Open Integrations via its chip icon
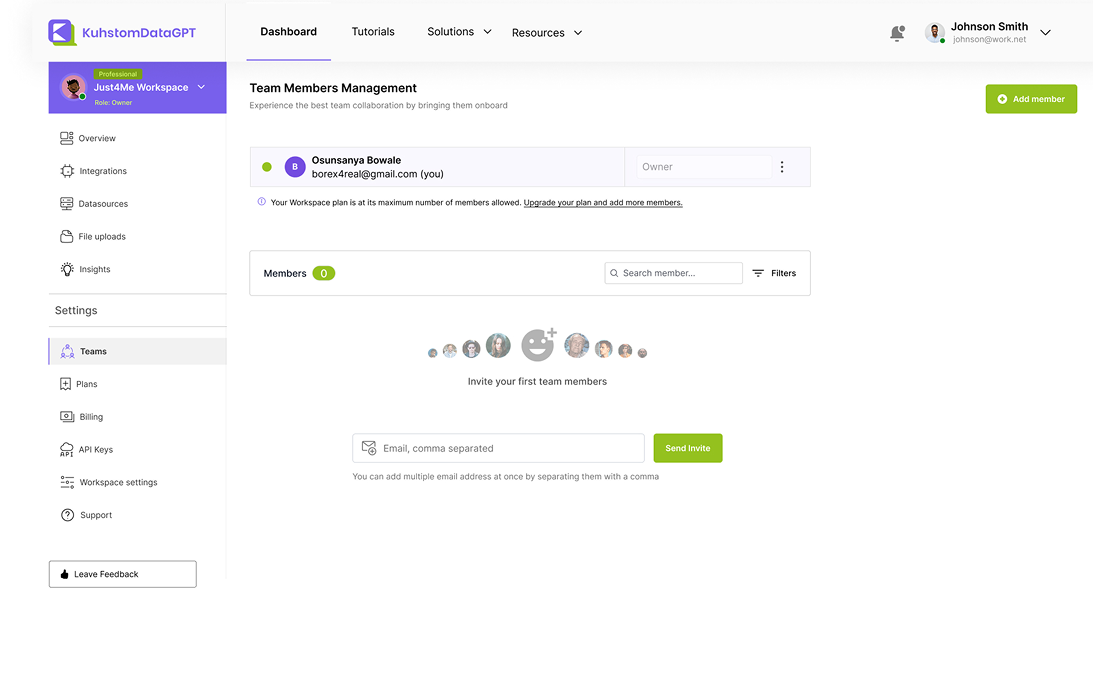Viewport: 1093px width, 675px height. point(67,171)
